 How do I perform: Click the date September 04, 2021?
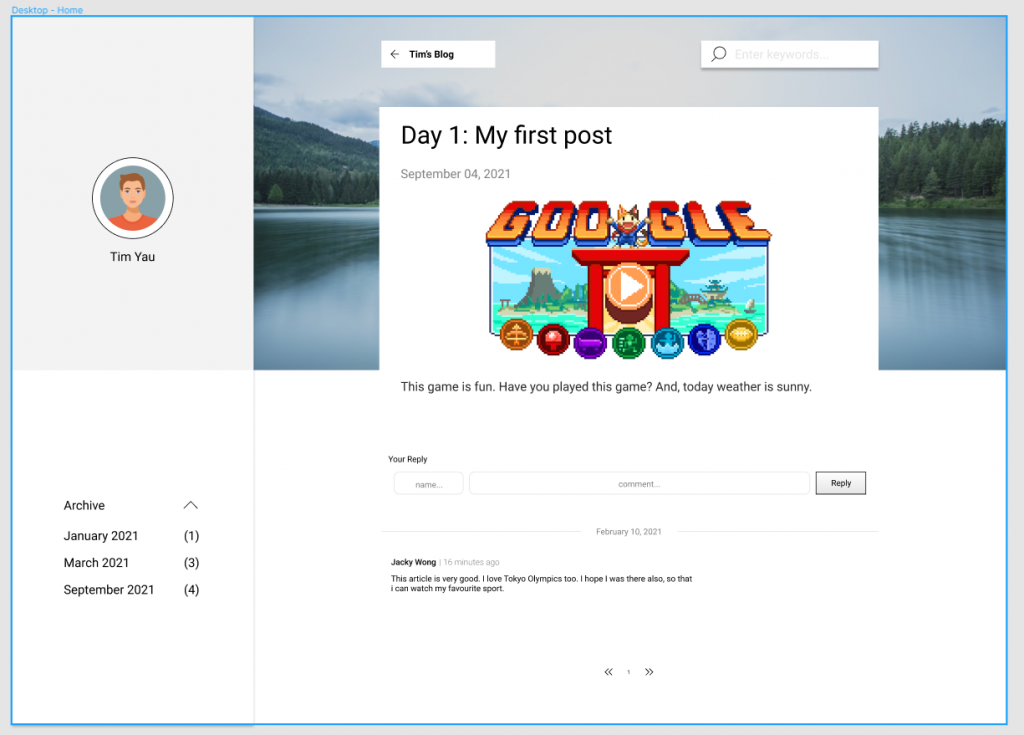[x=455, y=174]
